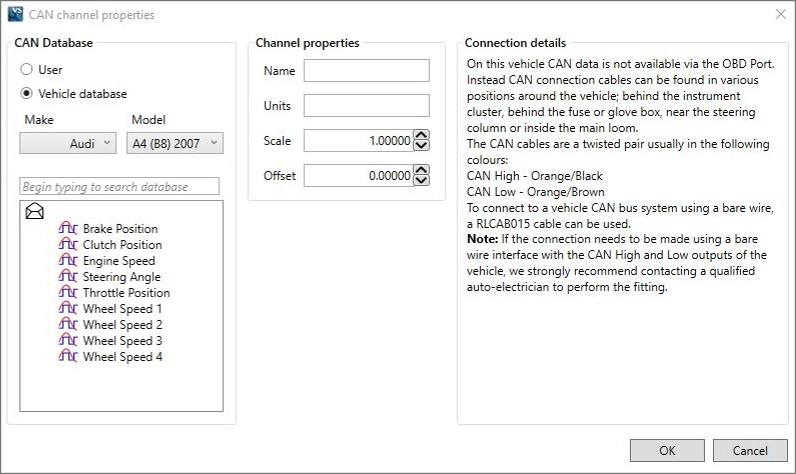
Task: Click the Offset value field
Action: (x=358, y=176)
